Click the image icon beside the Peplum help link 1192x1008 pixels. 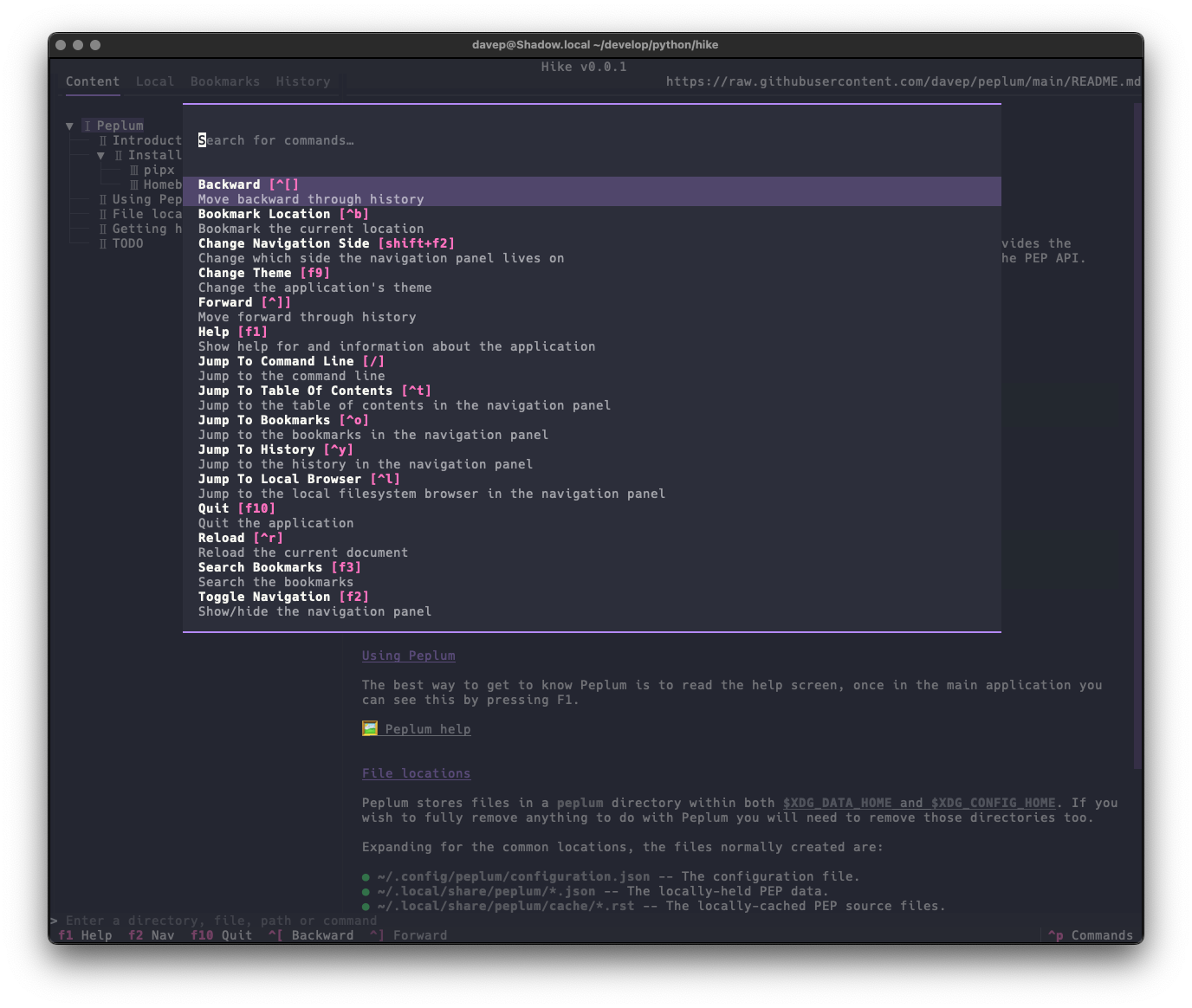coord(370,728)
